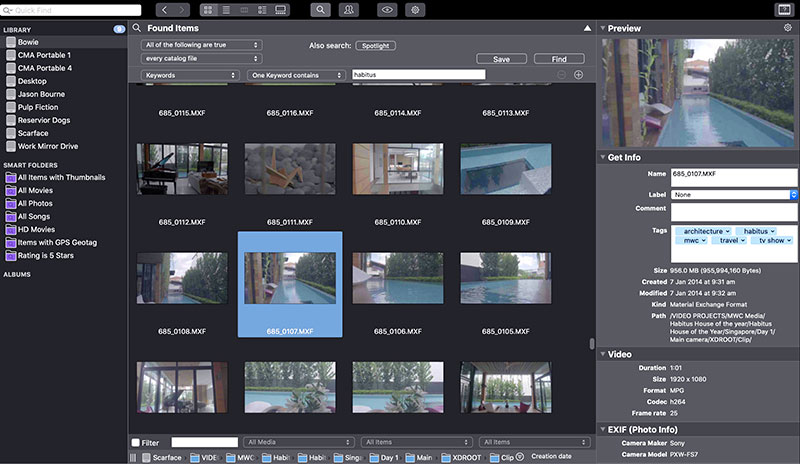This screenshot has height=464, width=800.
Task: Click the keyword field containing habitus
Action: (x=418, y=75)
